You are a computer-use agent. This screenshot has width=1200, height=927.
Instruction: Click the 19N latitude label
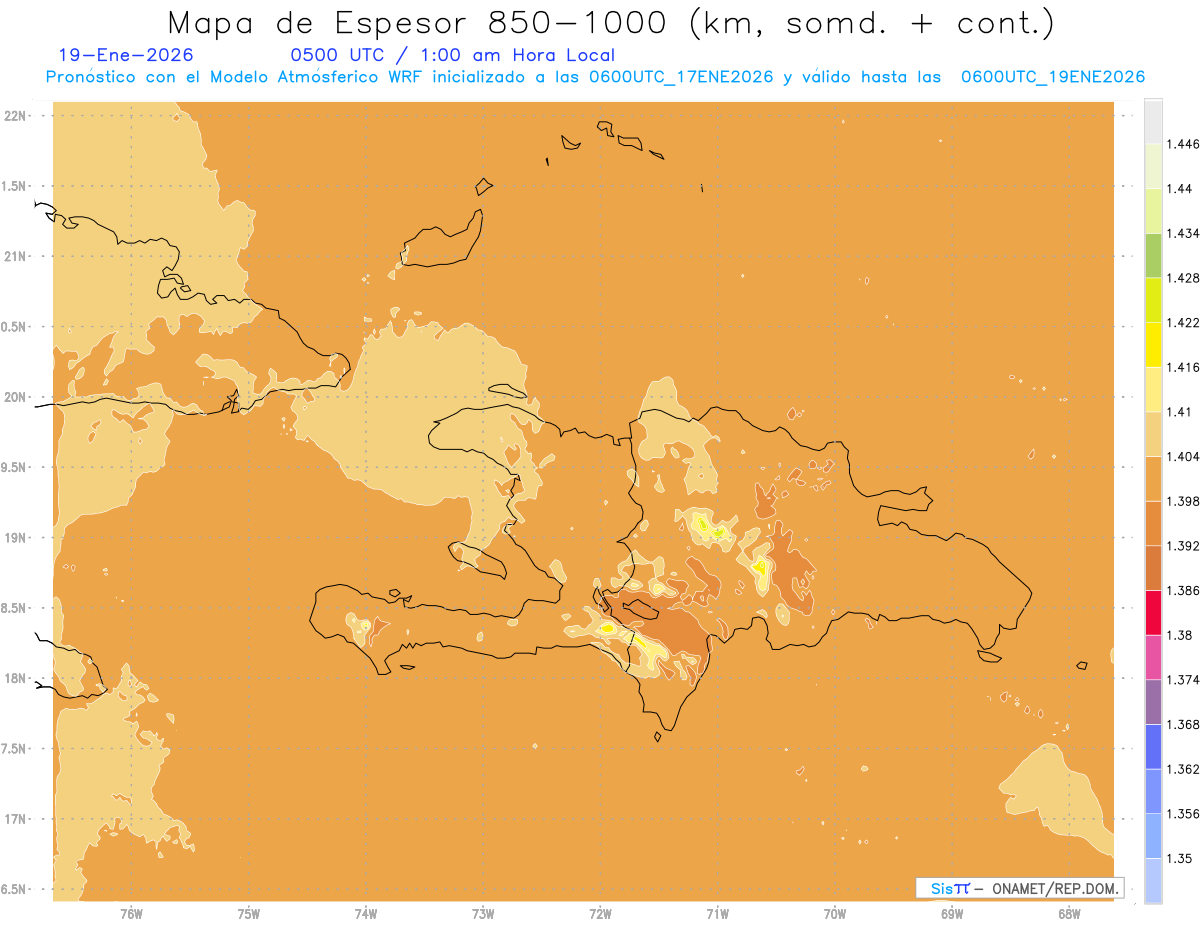16,537
